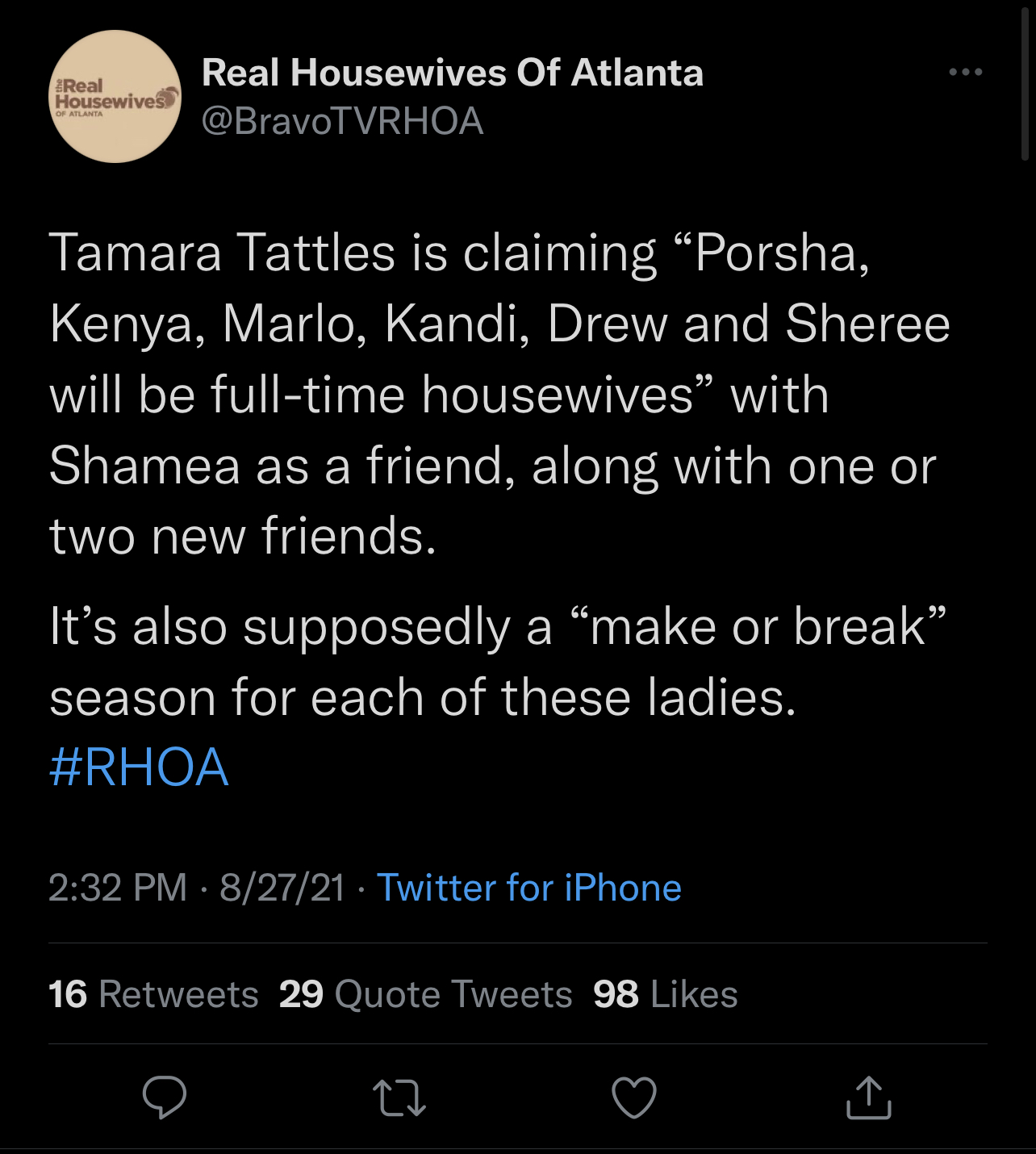Viewport: 1036px width, 1154px height.
Task: Show the 29 Quote Tweets
Action: 425,994
